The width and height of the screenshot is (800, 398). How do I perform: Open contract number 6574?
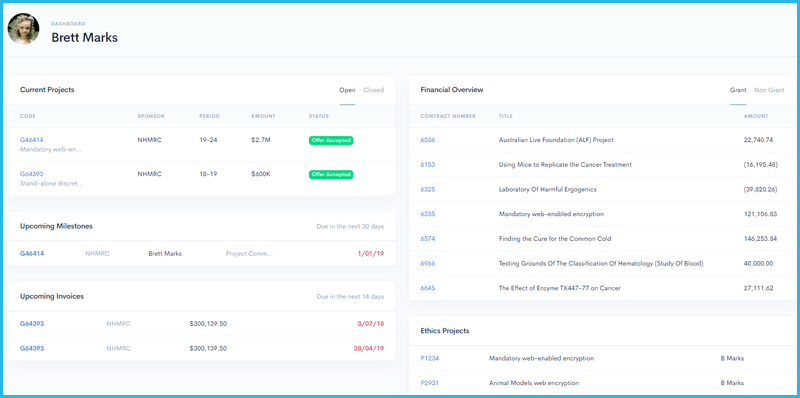(428, 239)
